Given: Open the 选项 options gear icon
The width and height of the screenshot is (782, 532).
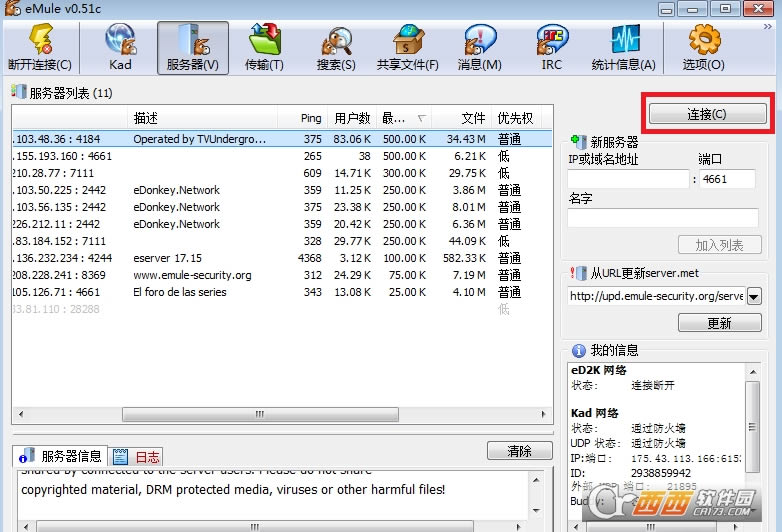Looking at the screenshot, I should 703,47.
